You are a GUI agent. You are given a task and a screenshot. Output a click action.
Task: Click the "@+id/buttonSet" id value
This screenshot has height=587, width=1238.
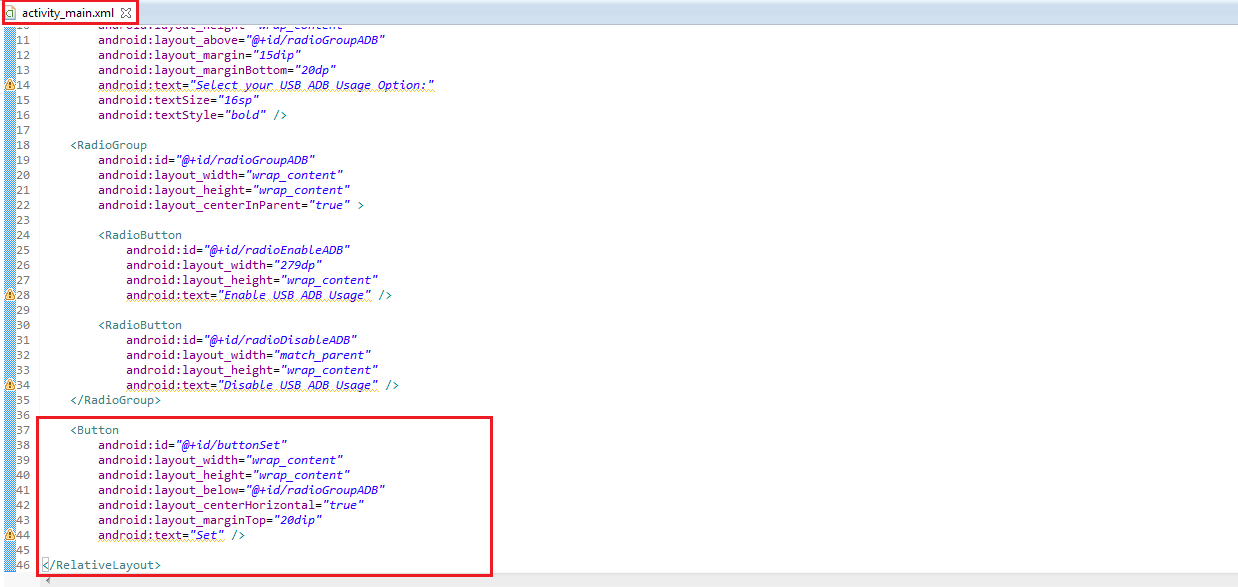232,445
